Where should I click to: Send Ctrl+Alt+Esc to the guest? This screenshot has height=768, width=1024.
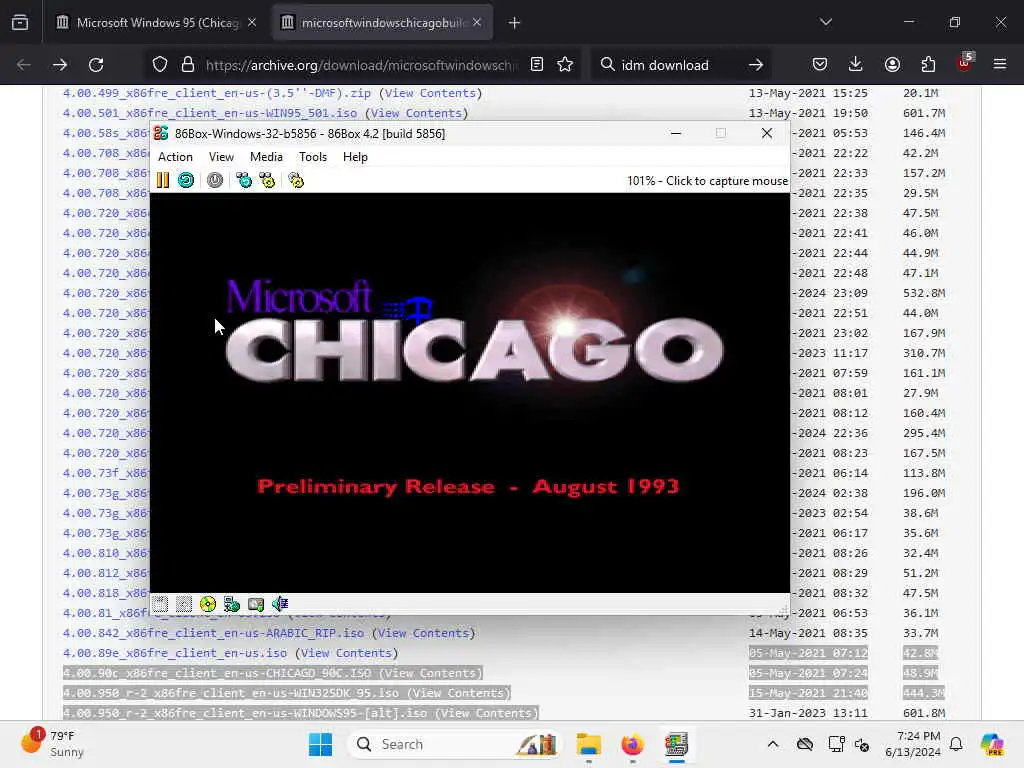(x=267, y=180)
